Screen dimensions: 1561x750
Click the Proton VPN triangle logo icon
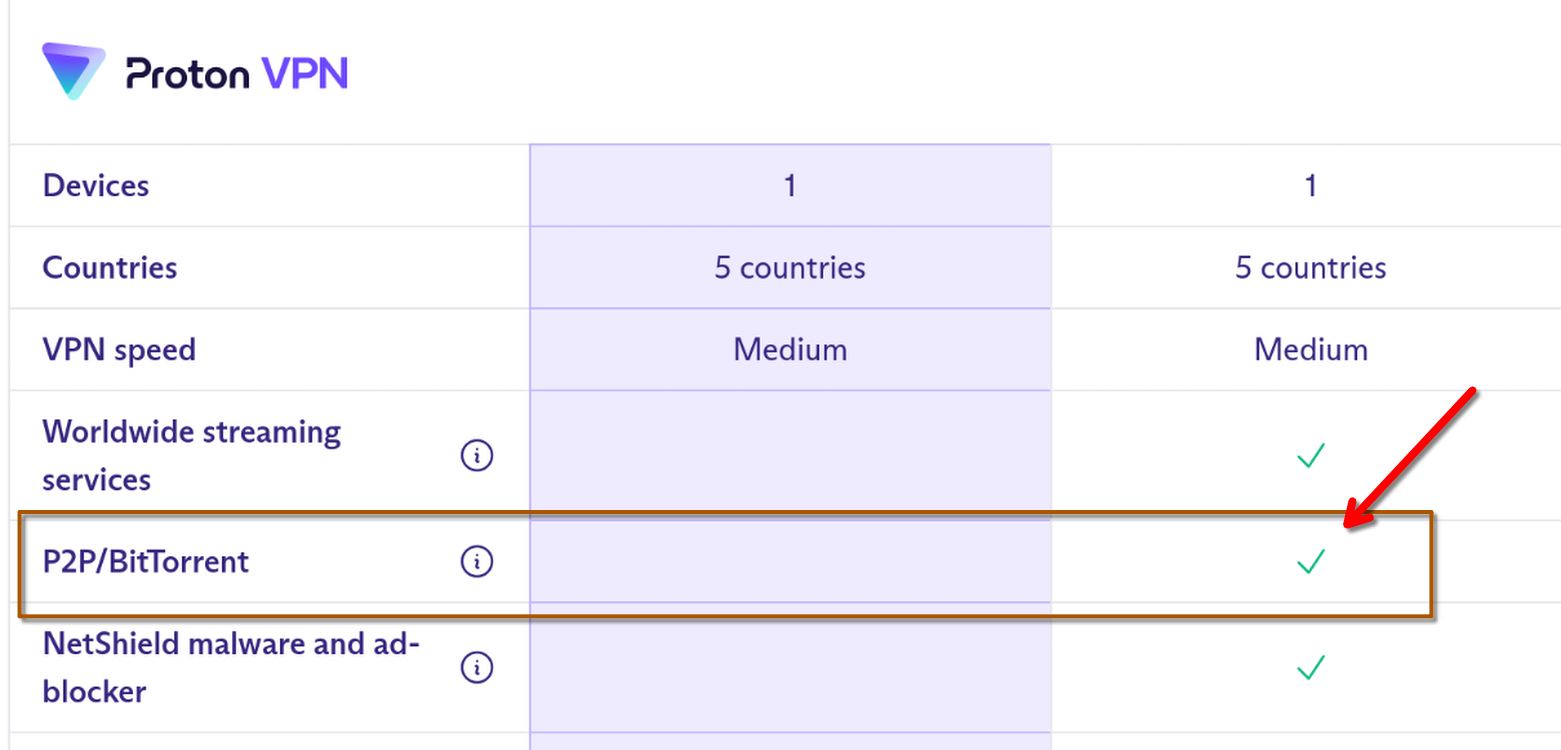point(73,71)
